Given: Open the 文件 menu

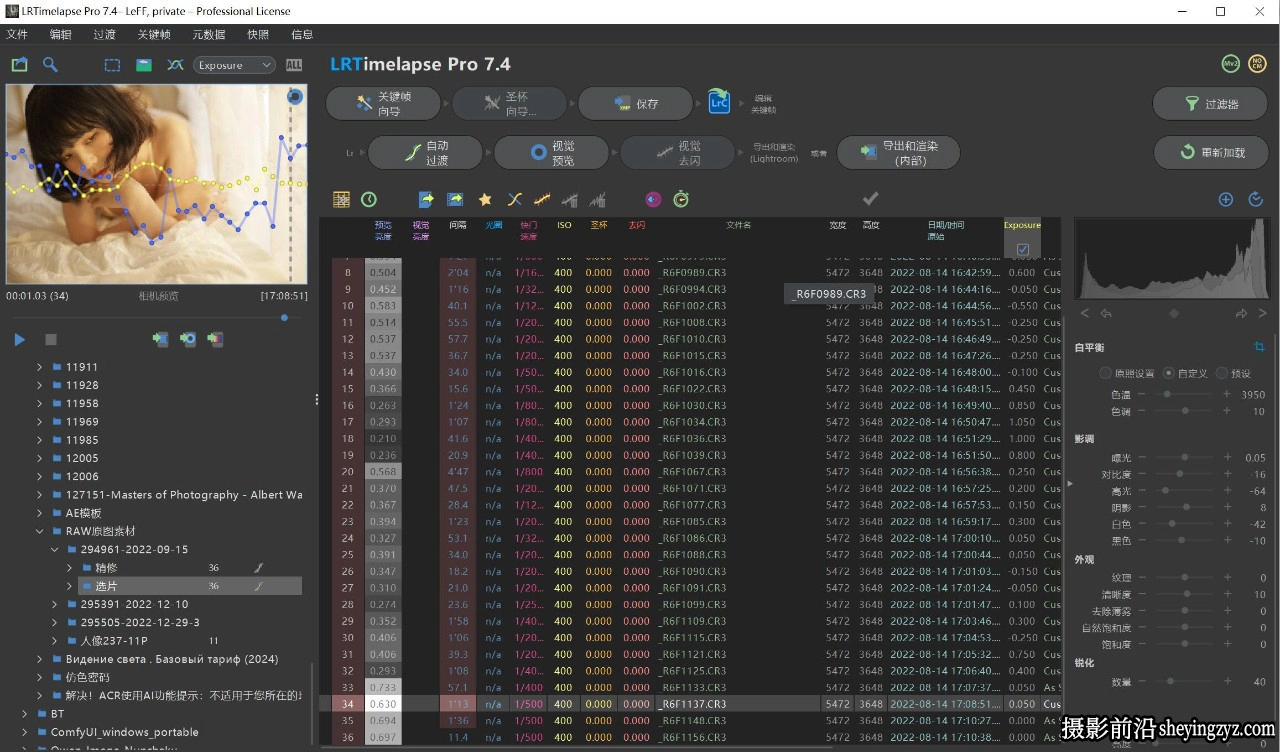Looking at the screenshot, I should [17, 34].
